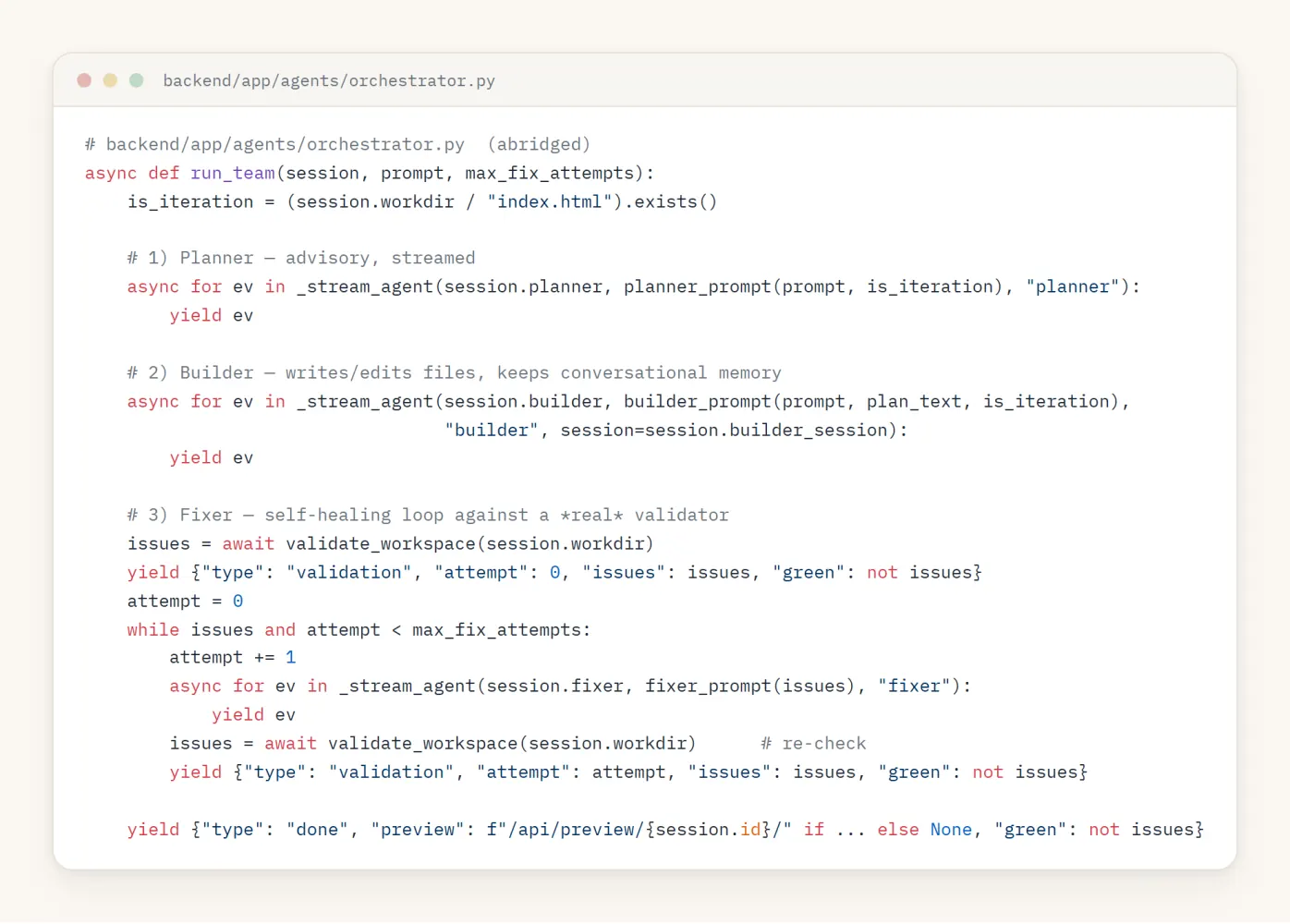Image resolution: width=1290 pixels, height=924 pixels.
Task: Click the yellow minimize dot in title bar
Action: coord(110,80)
